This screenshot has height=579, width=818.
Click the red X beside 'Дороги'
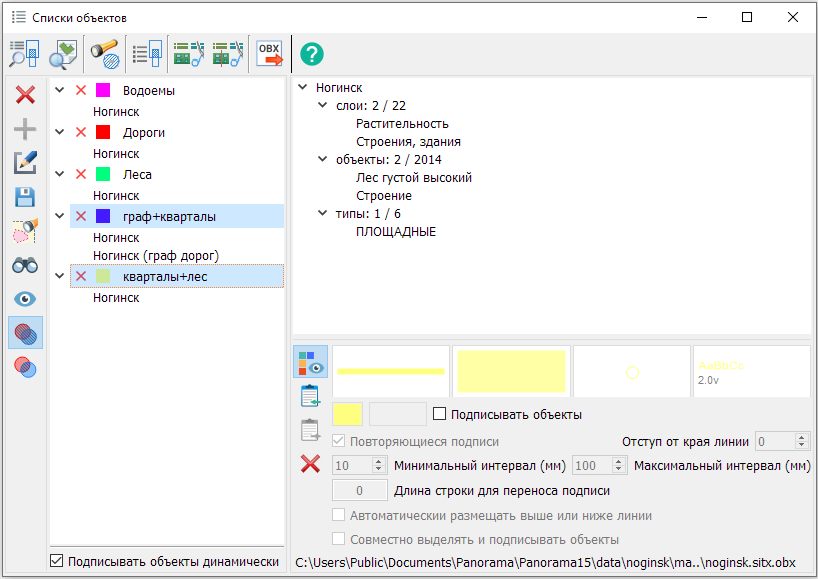(81, 133)
